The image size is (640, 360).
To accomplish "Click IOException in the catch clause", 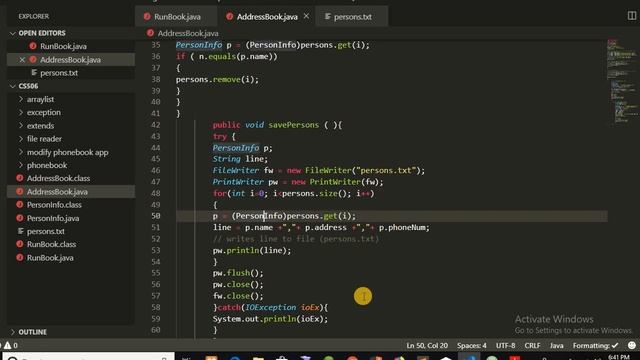I will 271,307.
